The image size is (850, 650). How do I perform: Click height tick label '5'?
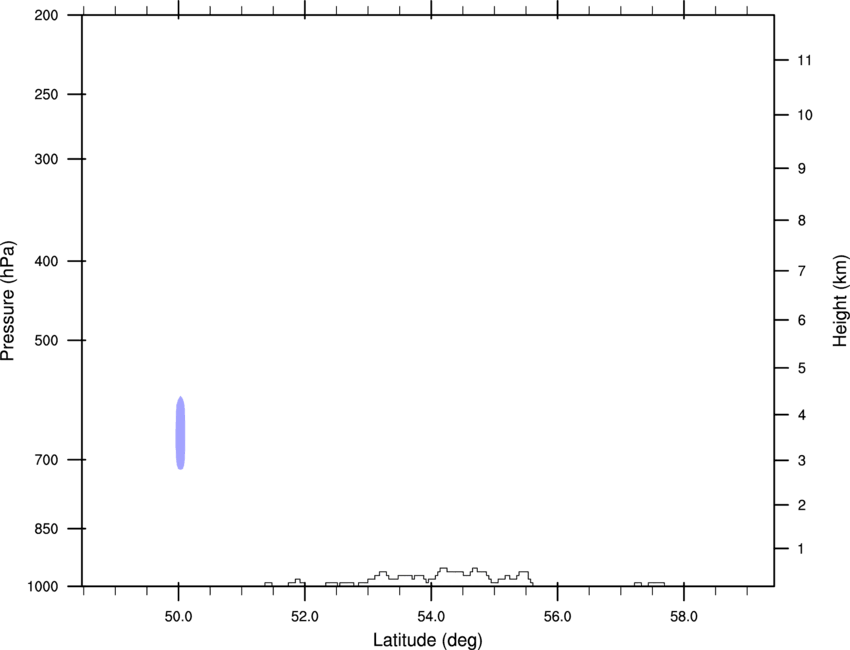click(802, 368)
